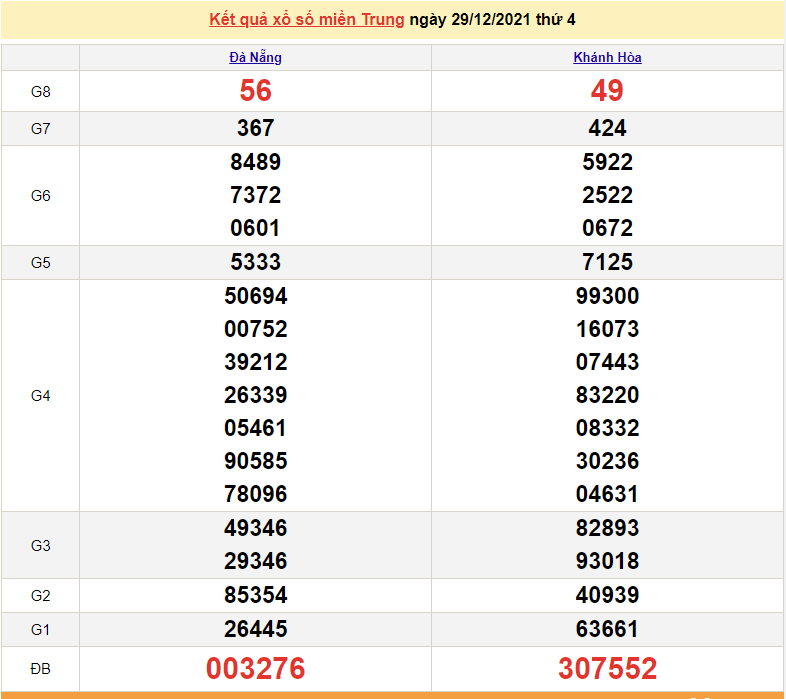Open the Khánh Hòa province link
This screenshot has height=699, width=786.
607,58
